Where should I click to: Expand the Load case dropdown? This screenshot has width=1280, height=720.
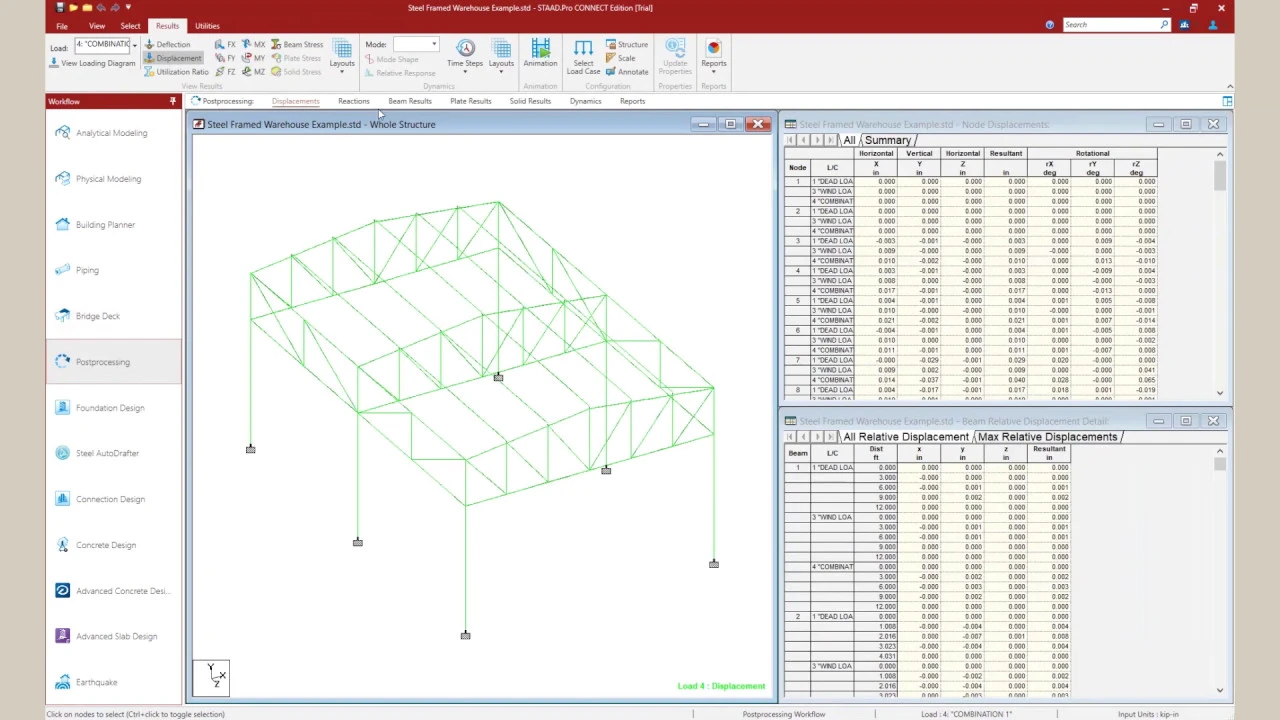[134, 45]
